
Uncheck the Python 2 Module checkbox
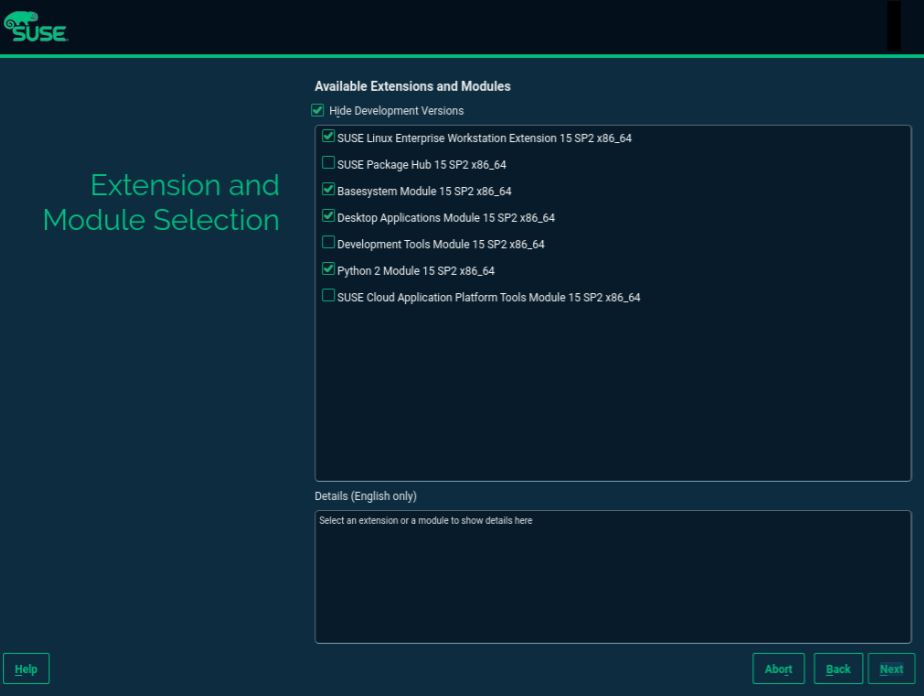coord(329,269)
